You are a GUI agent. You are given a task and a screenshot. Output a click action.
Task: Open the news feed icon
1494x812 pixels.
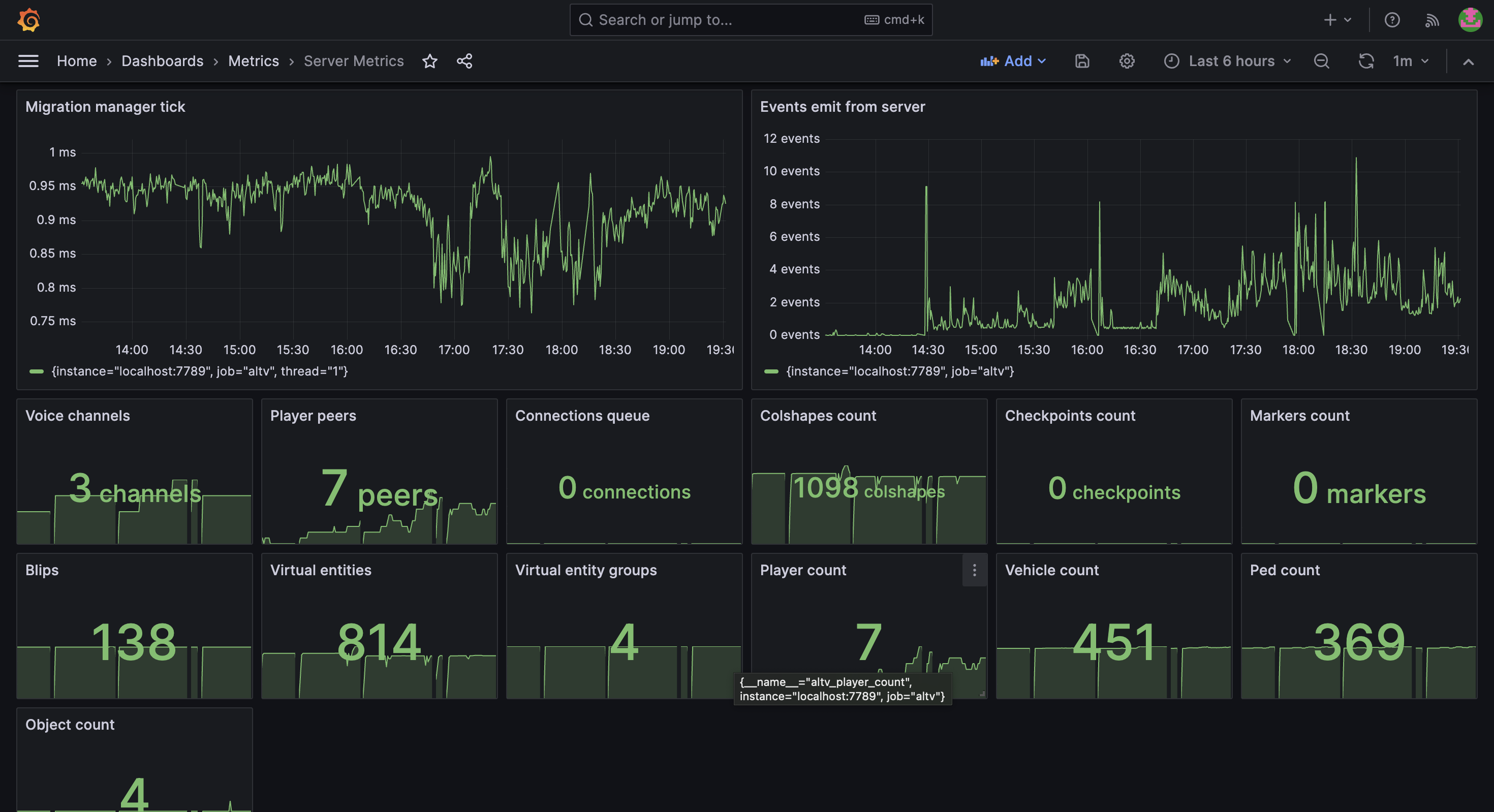[1432, 20]
